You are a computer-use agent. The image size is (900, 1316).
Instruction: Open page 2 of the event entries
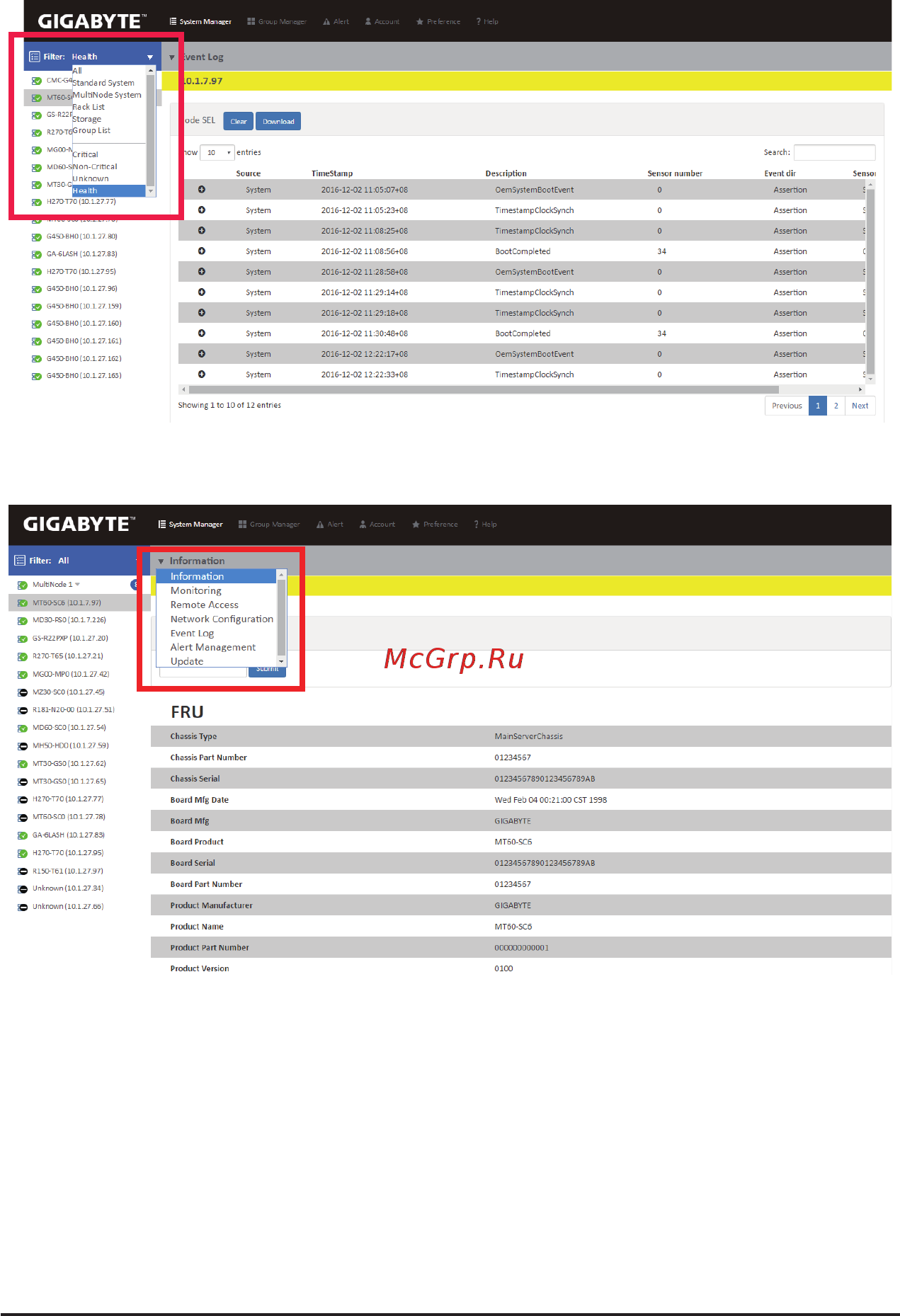pyautogui.click(x=836, y=406)
